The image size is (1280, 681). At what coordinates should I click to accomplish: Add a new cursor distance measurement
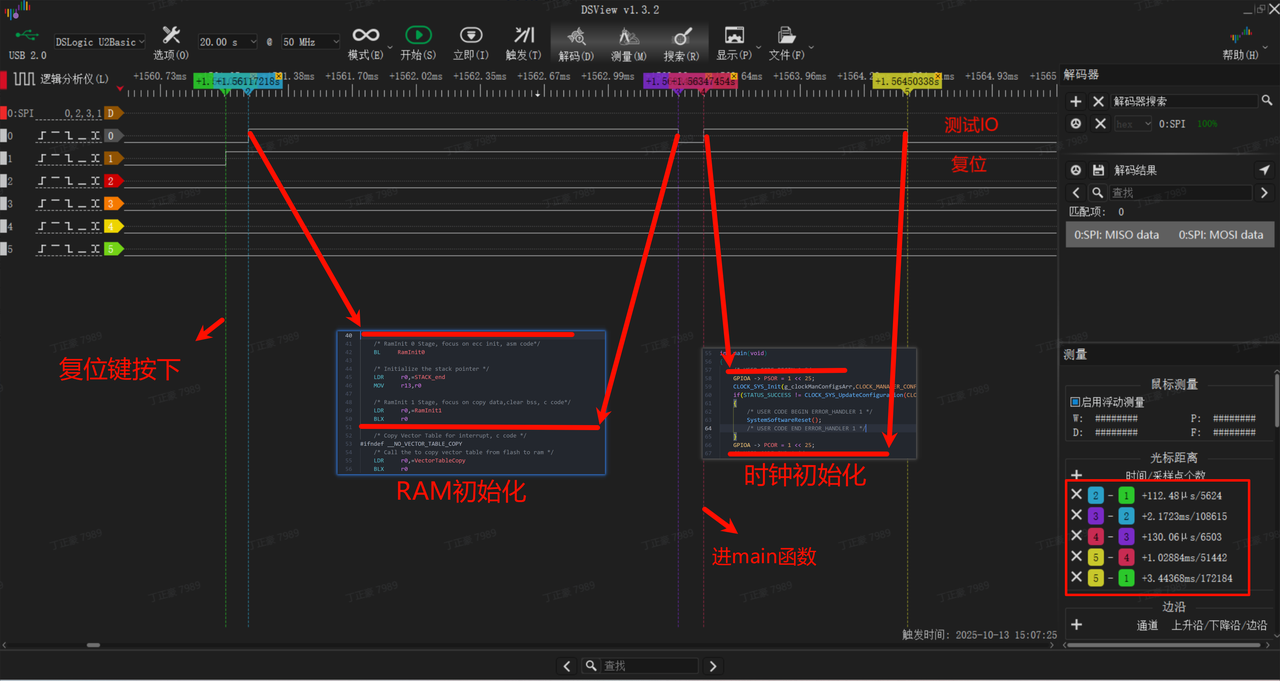(1076, 476)
